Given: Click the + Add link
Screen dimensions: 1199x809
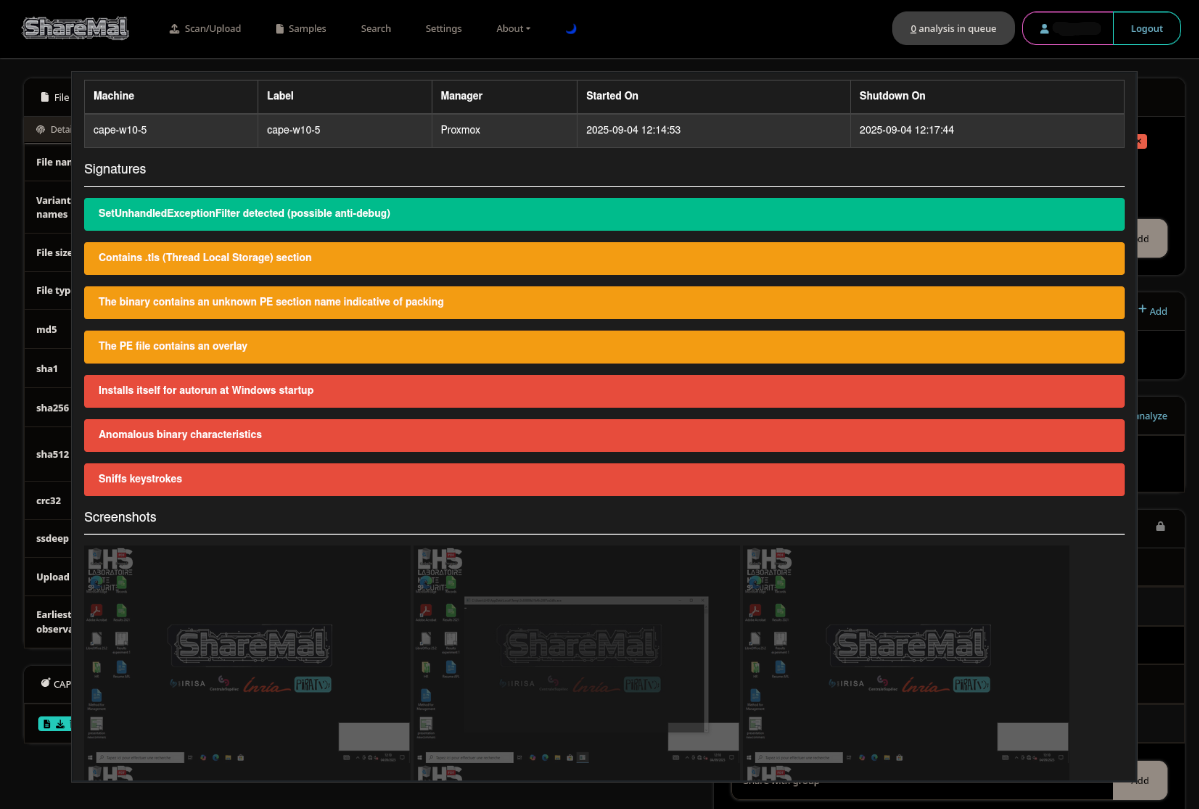Looking at the screenshot, I should click(1153, 311).
